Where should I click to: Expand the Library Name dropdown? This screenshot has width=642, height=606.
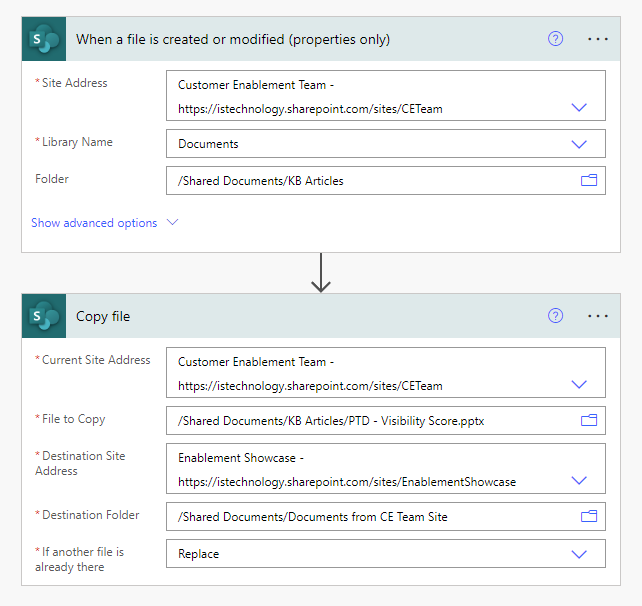click(x=579, y=144)
